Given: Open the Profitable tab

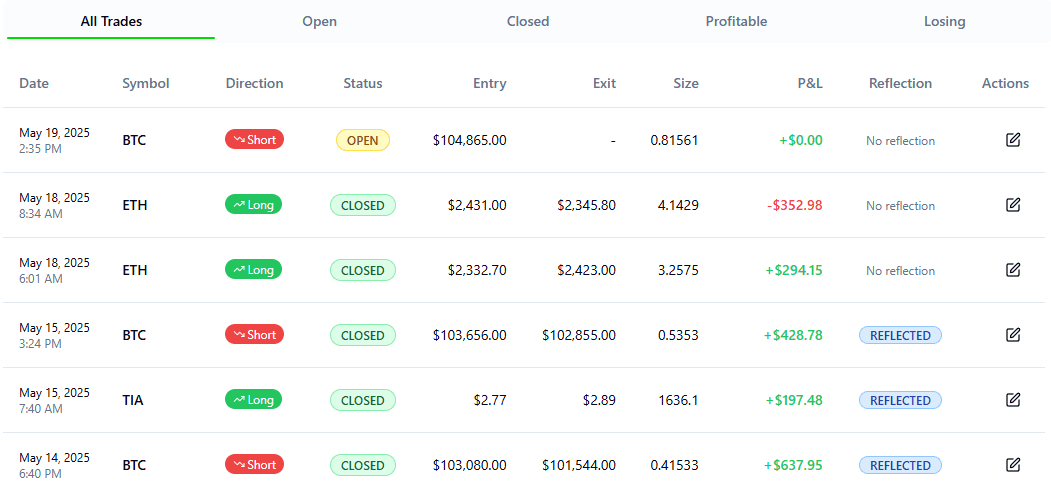Looking at the screenshot, I should point(737,21).
